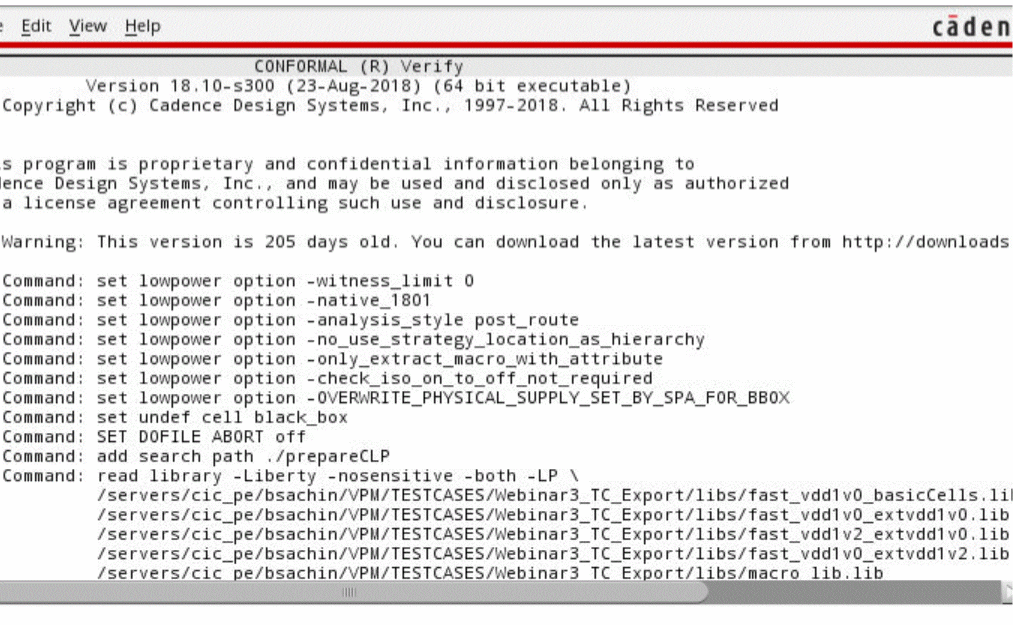Click the 'set undef cell black_box' line
The width and height of the screenshot is (1013, 625).
175,417
